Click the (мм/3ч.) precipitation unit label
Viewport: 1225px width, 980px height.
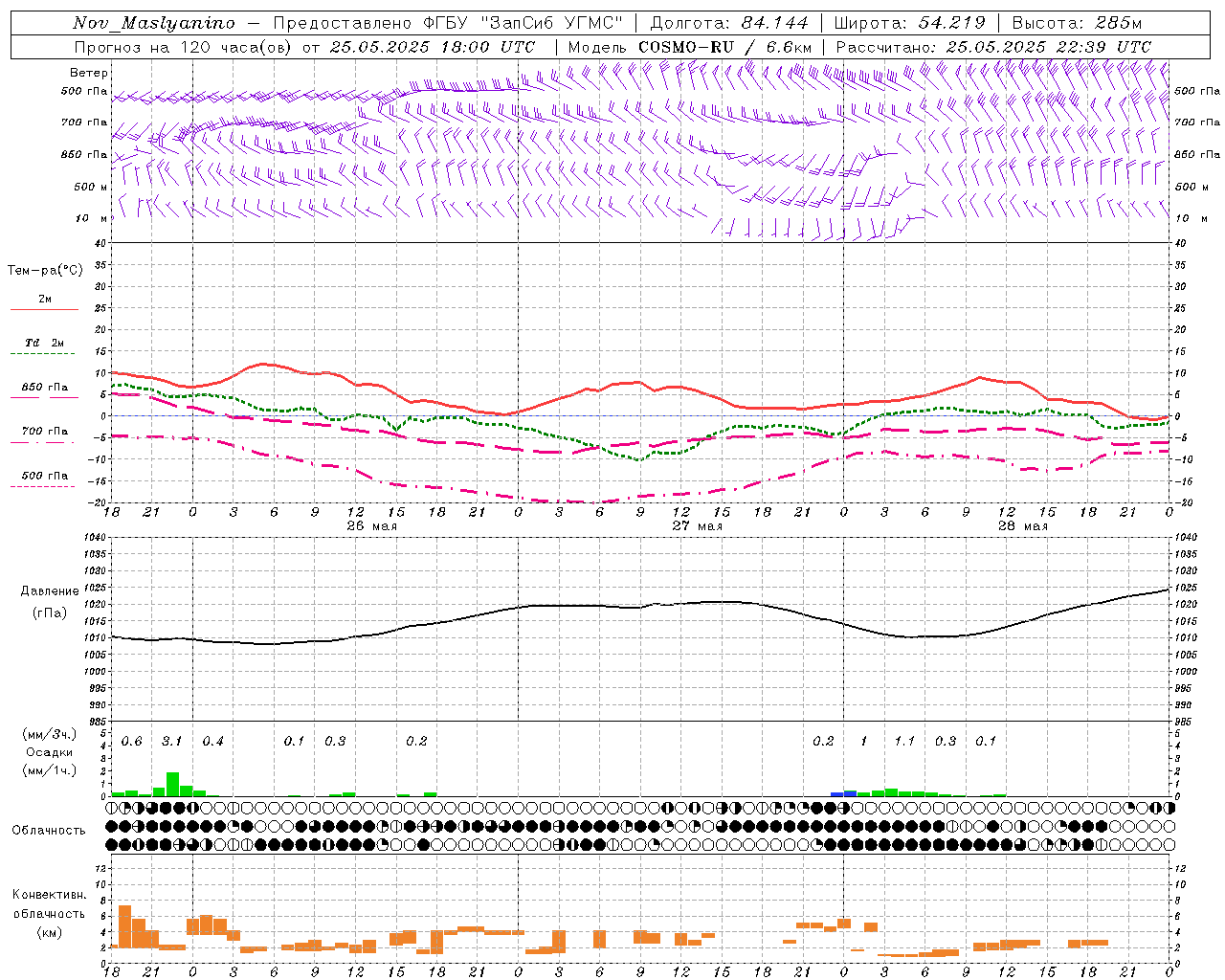(49, 734)
